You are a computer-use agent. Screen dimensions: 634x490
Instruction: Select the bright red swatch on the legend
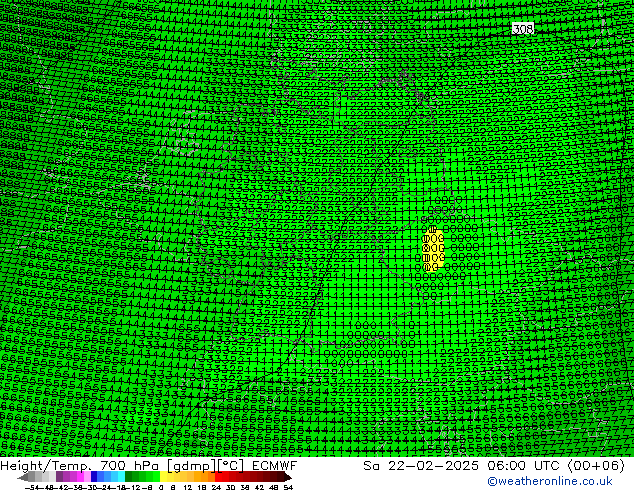pos(218,476)
